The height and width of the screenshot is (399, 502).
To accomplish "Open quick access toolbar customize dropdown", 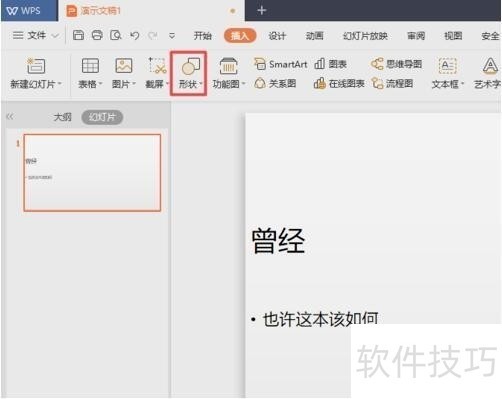I will pyautogui.click(x=172, y=35).
